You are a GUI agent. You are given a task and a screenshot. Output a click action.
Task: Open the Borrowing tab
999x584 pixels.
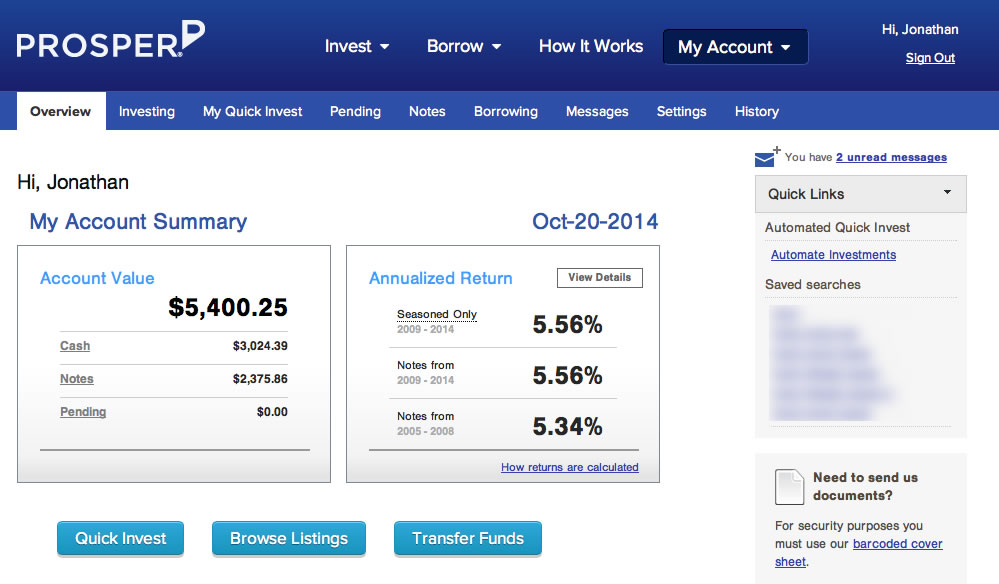[x=505, y=111]
